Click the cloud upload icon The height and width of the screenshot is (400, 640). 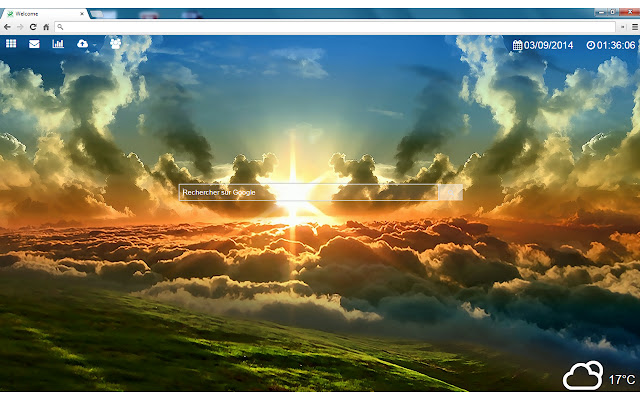[82, 43]
